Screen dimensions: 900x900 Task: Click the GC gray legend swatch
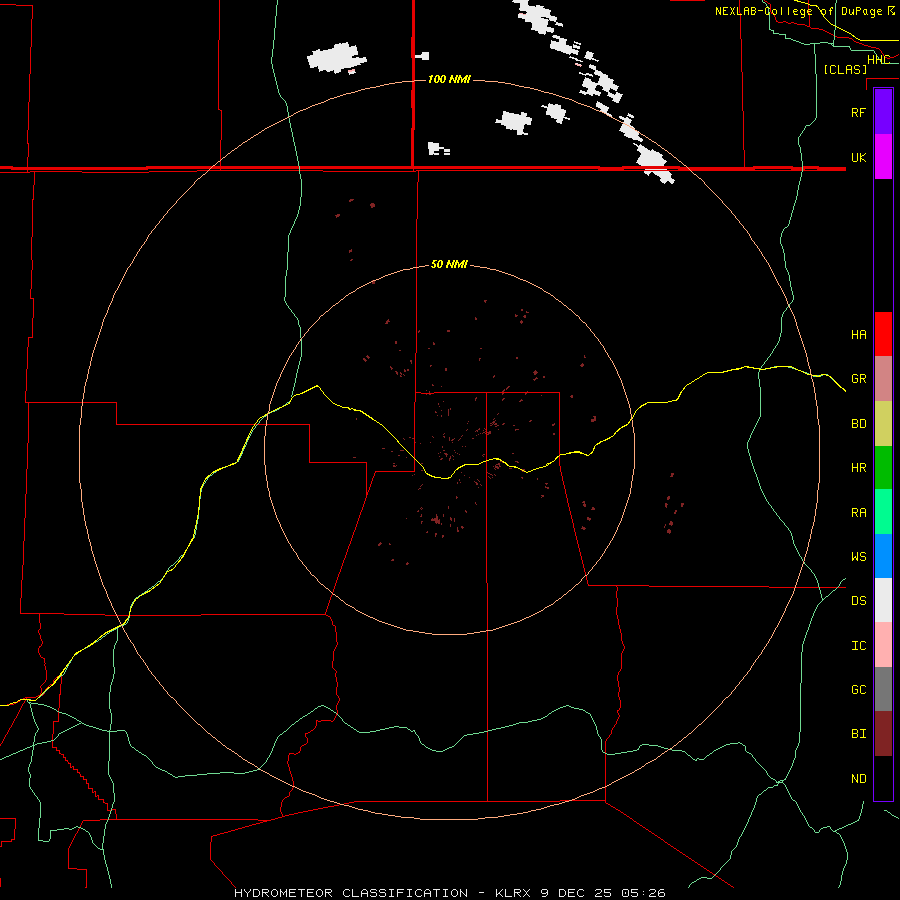(883, 689)
